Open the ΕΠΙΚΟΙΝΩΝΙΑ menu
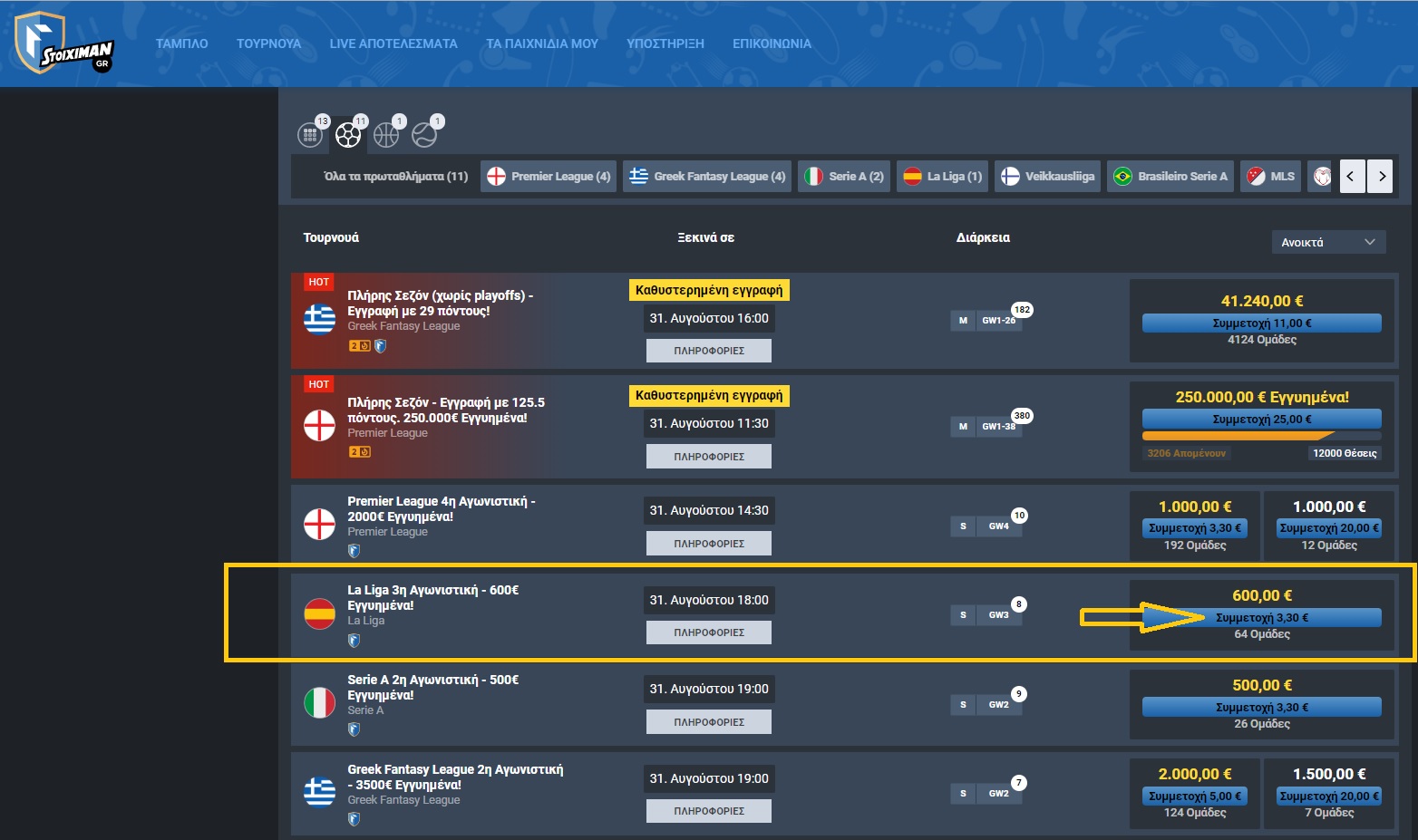This screenshot has height=840, width=1418. (772, 43)
